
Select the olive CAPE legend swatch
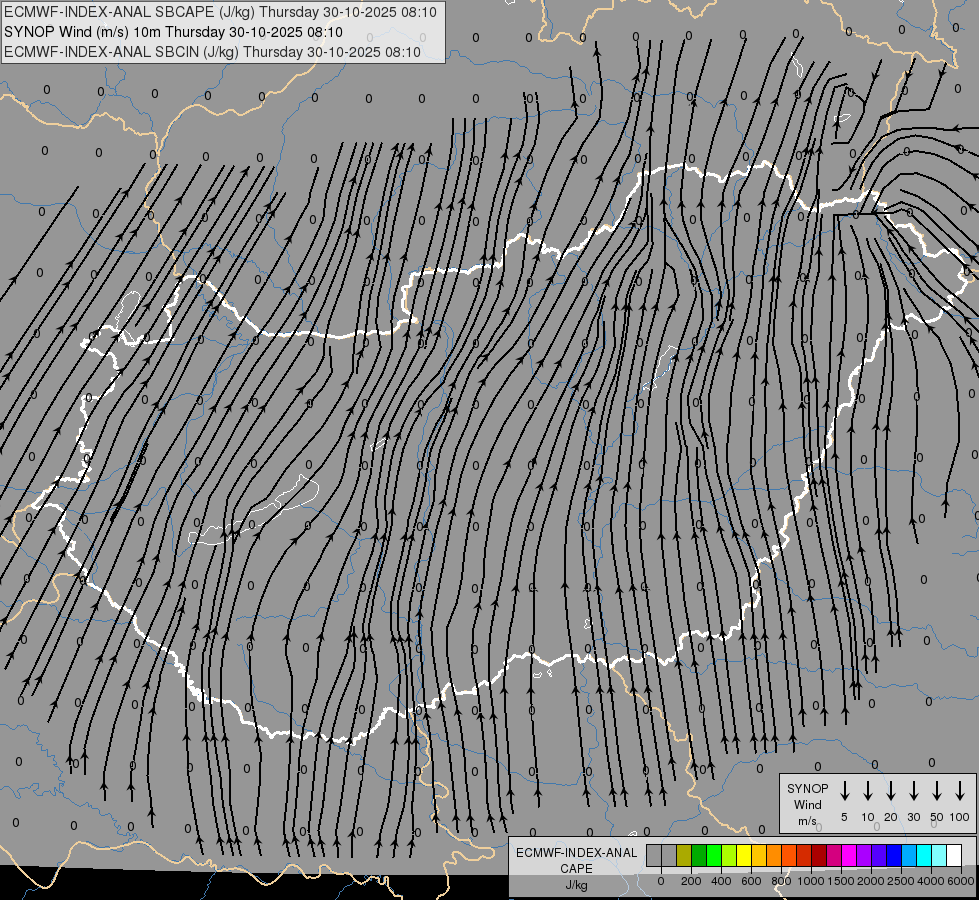click(x=684, y=855)
